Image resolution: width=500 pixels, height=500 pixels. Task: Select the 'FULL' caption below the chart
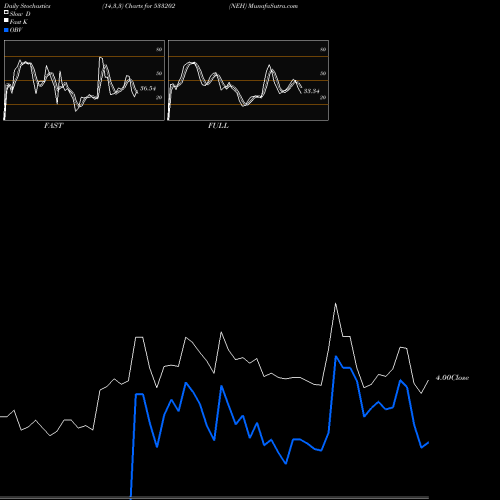(x=218, y=126)
